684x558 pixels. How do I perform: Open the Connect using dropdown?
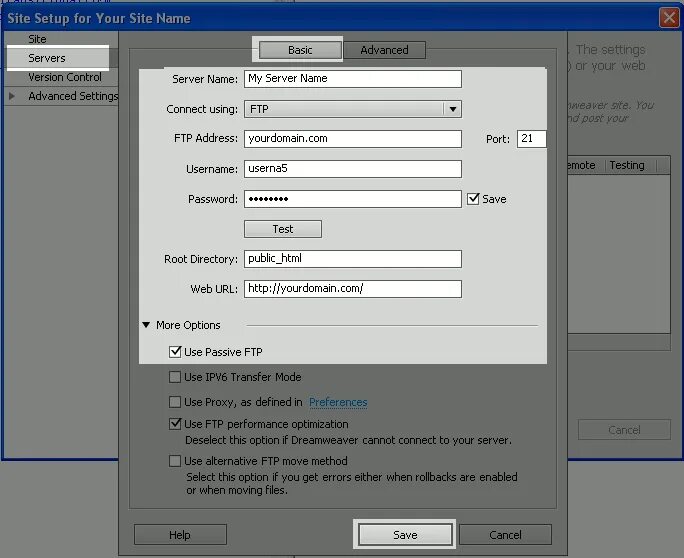pos(352,109)
